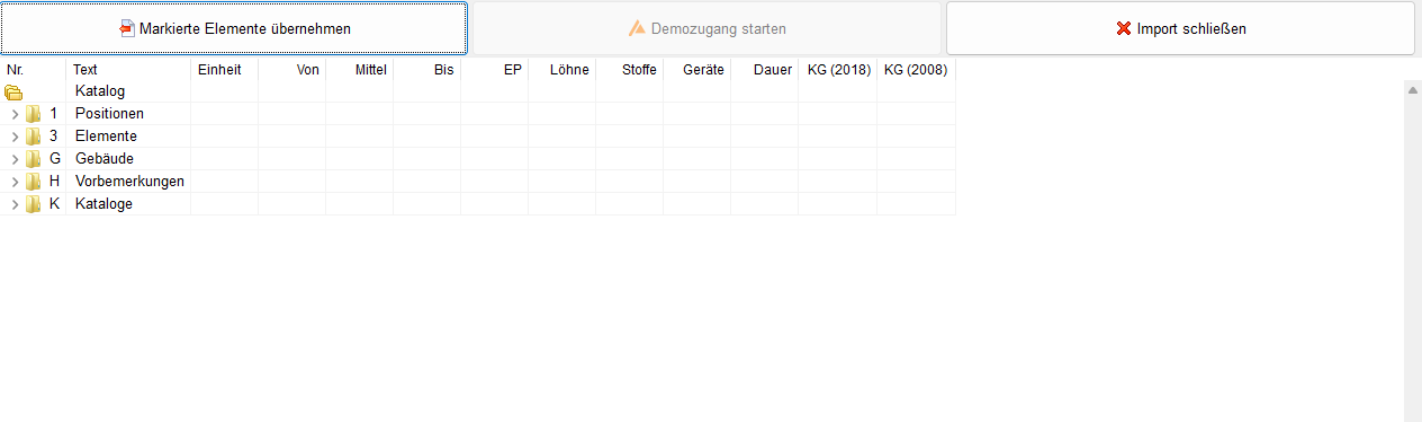
Task: Expand the Vorbemerkungen tree node
Action: [15, 181]
